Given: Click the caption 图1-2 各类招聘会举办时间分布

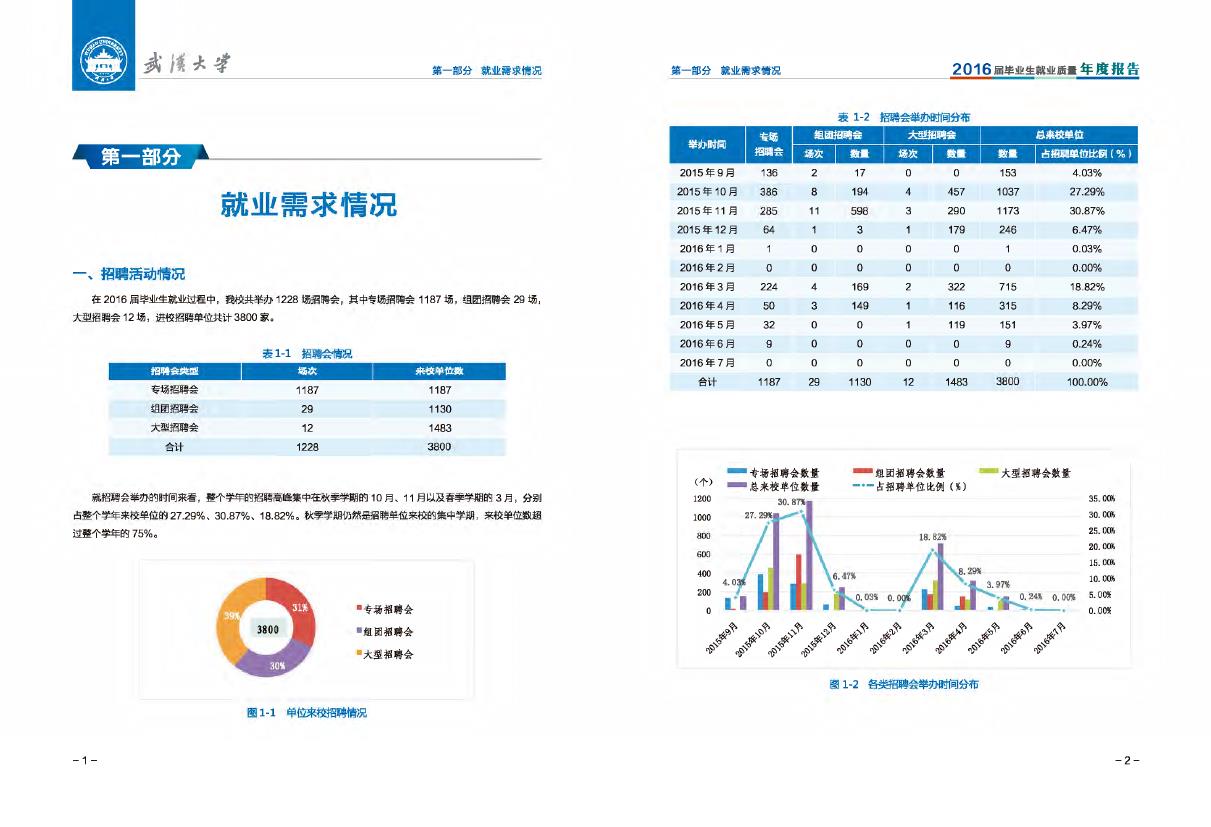Looking at the screenshot, I should tap(904, 684).
